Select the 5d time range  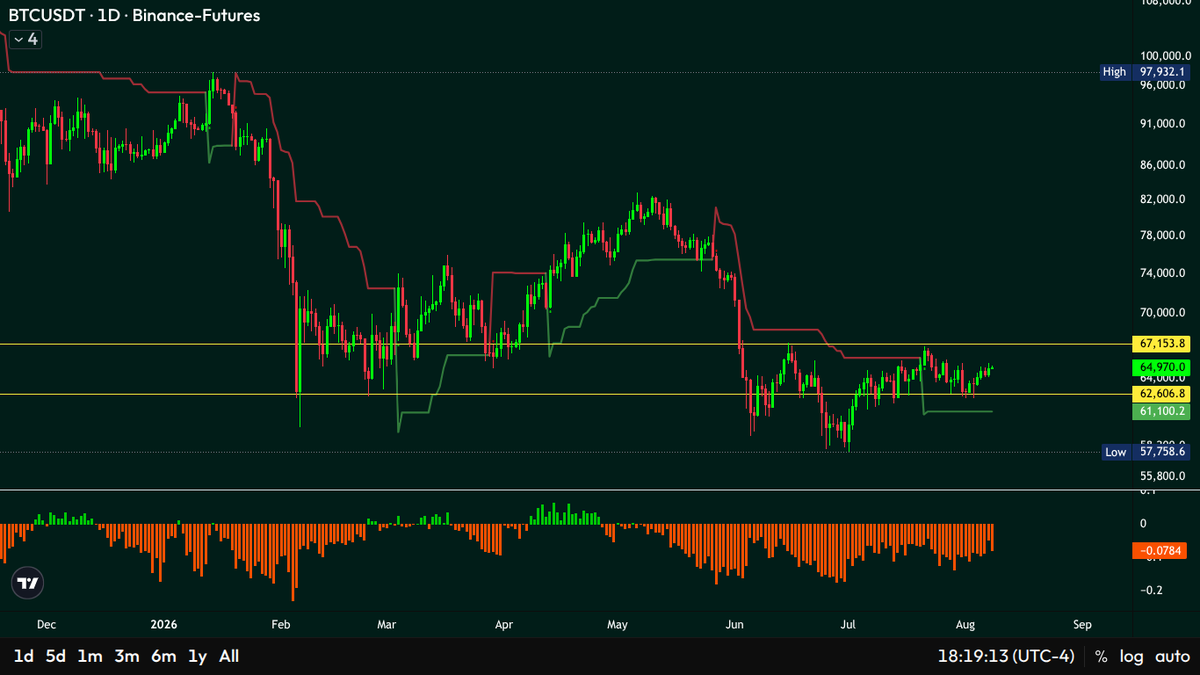tap(56, 656)
